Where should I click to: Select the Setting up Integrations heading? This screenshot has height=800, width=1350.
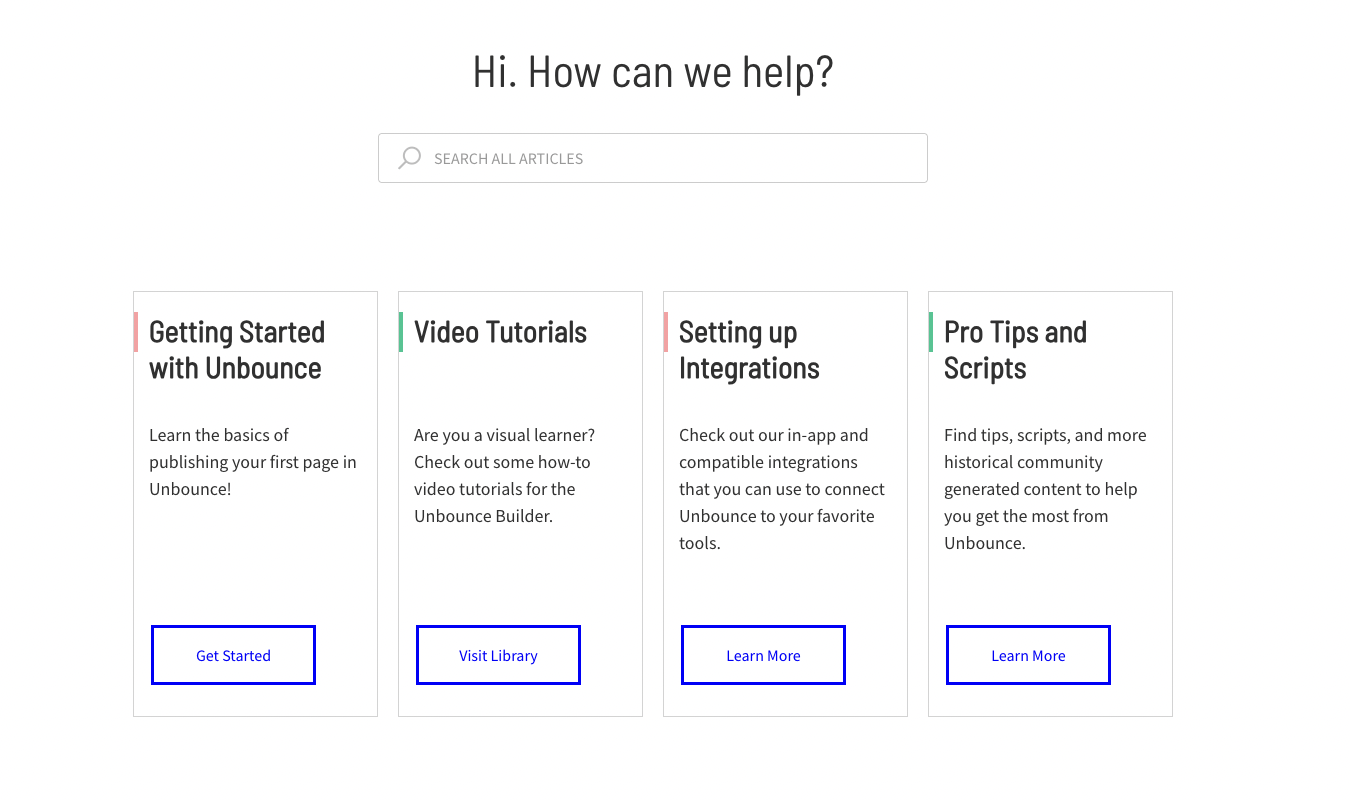749,350
